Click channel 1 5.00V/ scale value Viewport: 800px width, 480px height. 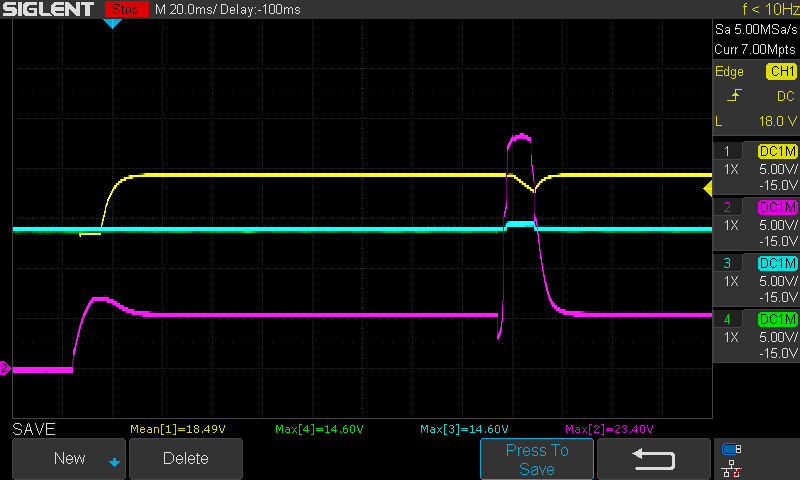pyautogui.click(x=778, y=169)
